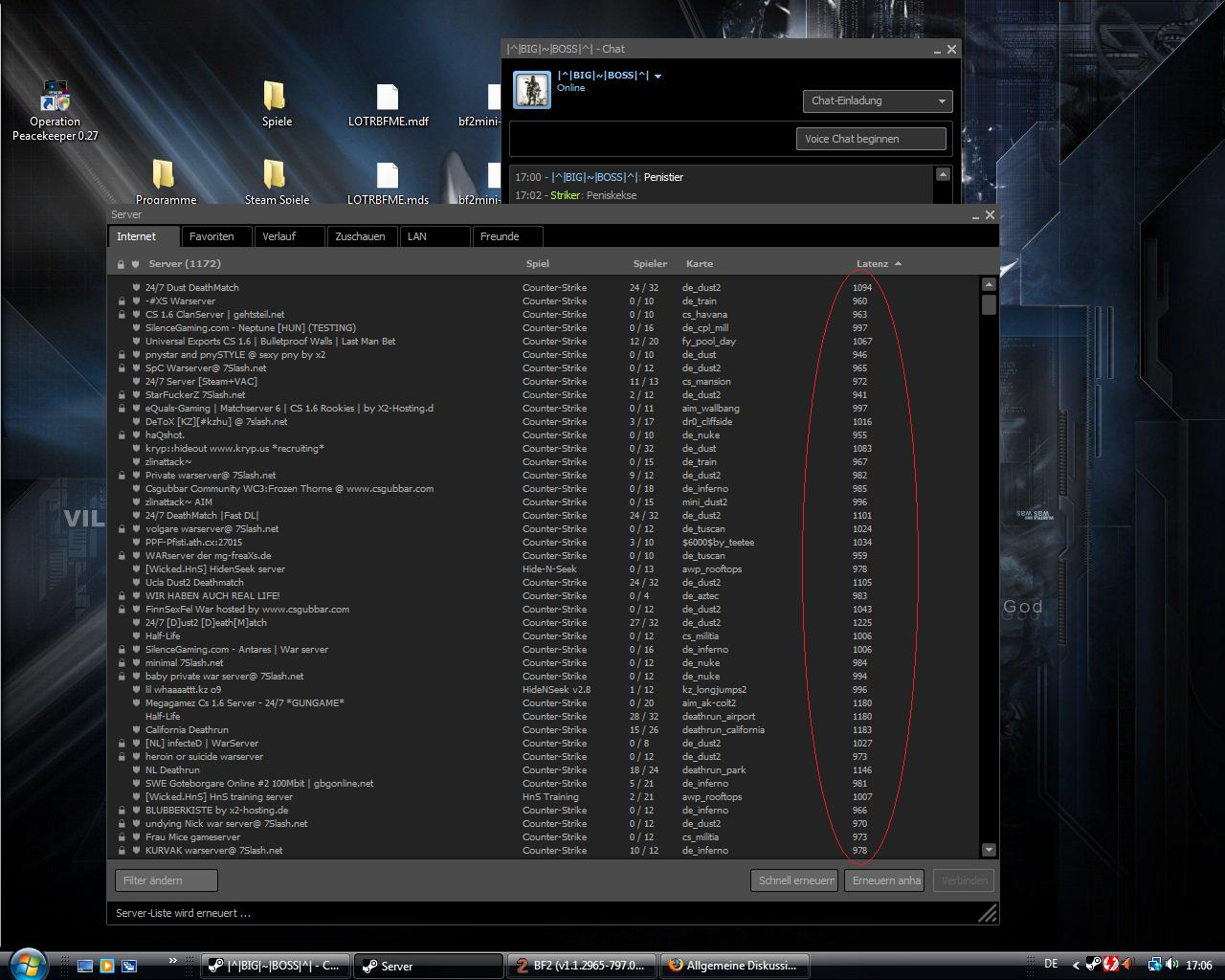
Task: Click the lock column header icon
Action: click(121, 264)
